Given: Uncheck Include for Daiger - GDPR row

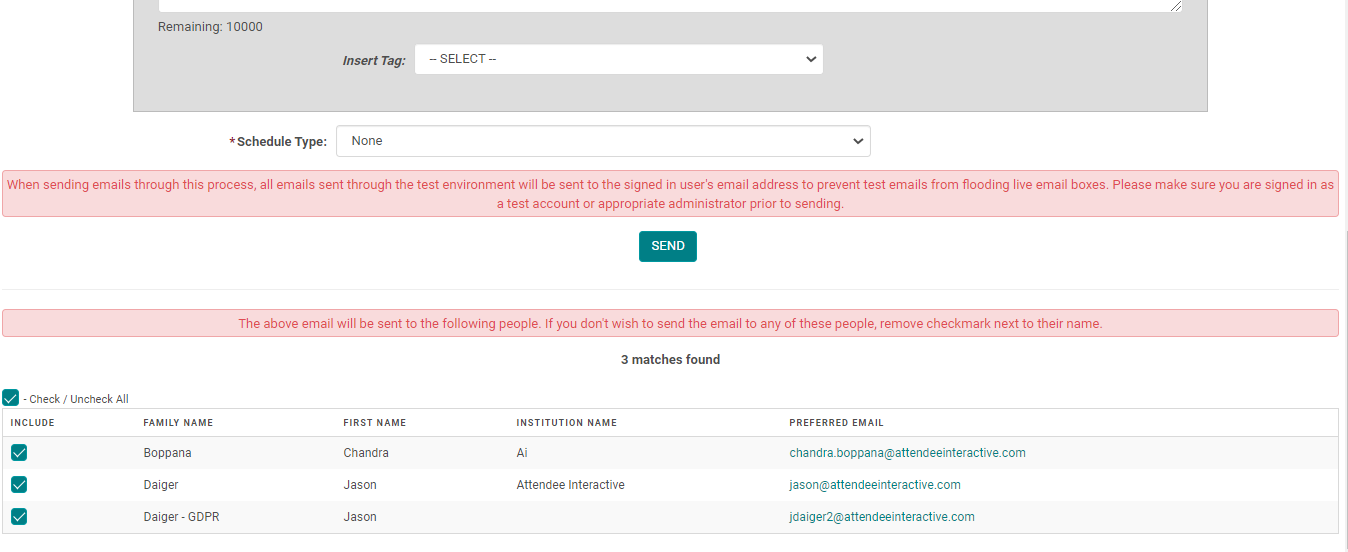Looking at the screenshot, I should coord(19,517).
